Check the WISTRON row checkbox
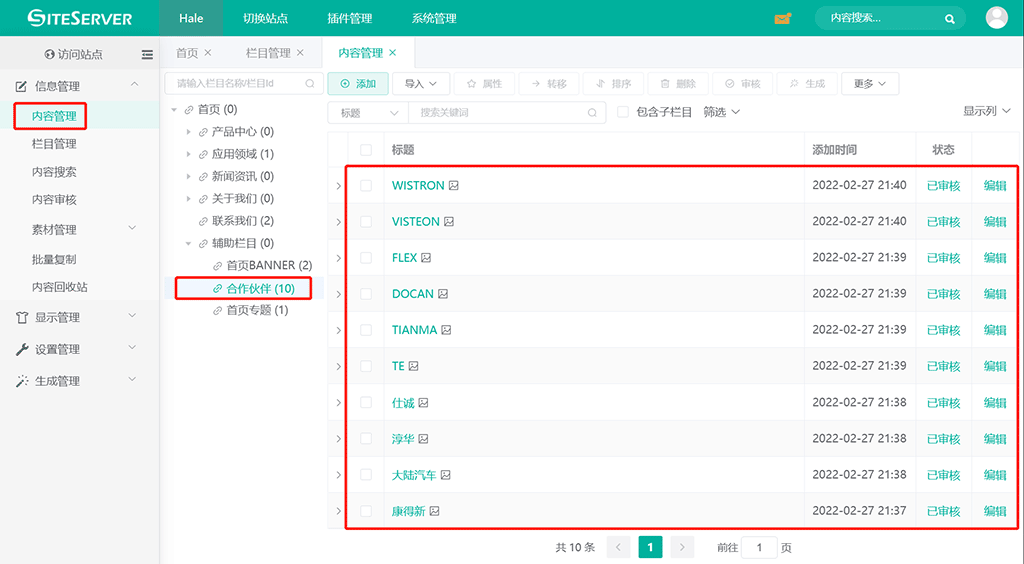Screen dimensions: 1024x564 click(366, 186)
